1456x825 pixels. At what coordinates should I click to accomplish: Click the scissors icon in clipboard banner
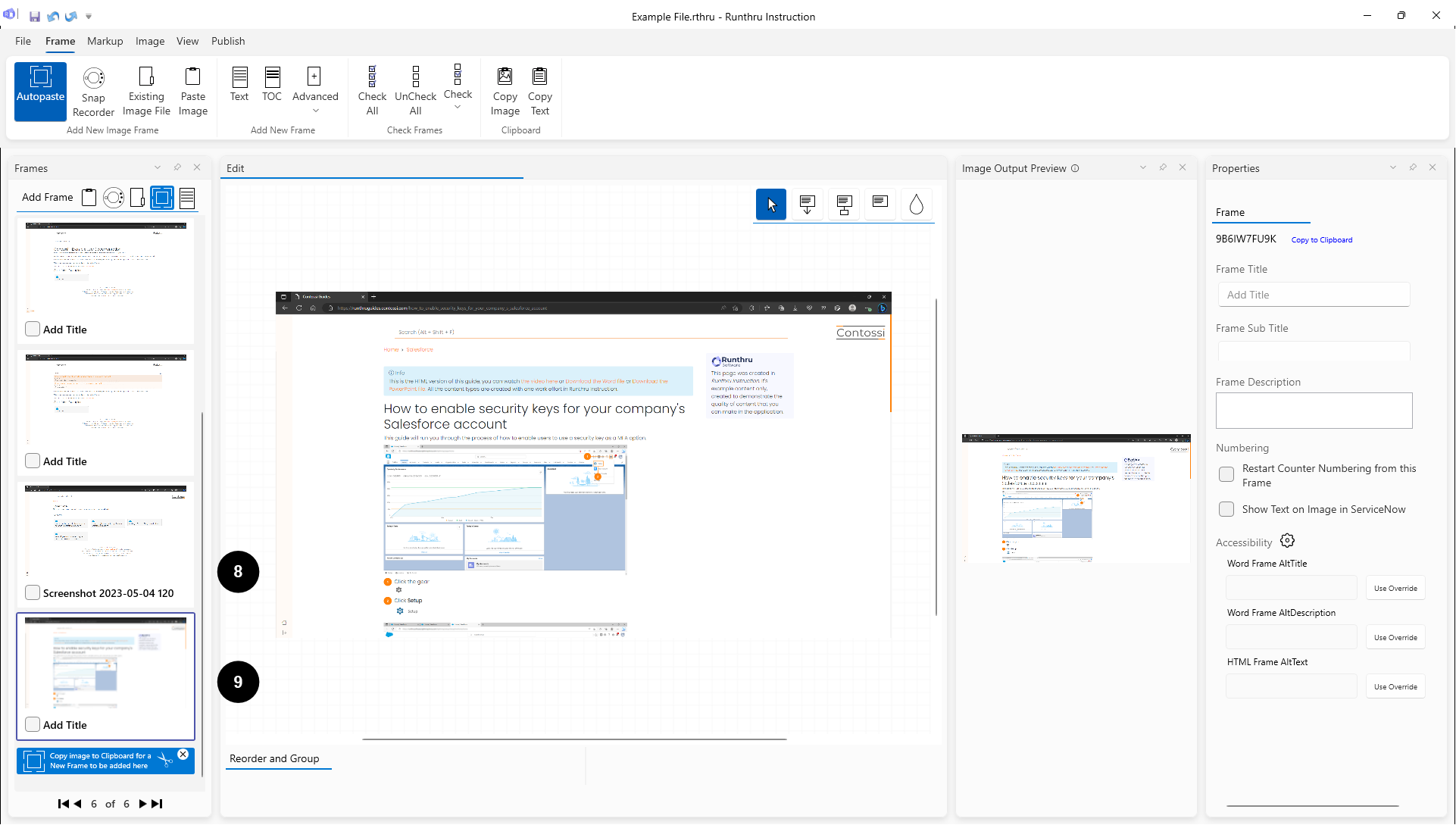click(x=165, y=760)
